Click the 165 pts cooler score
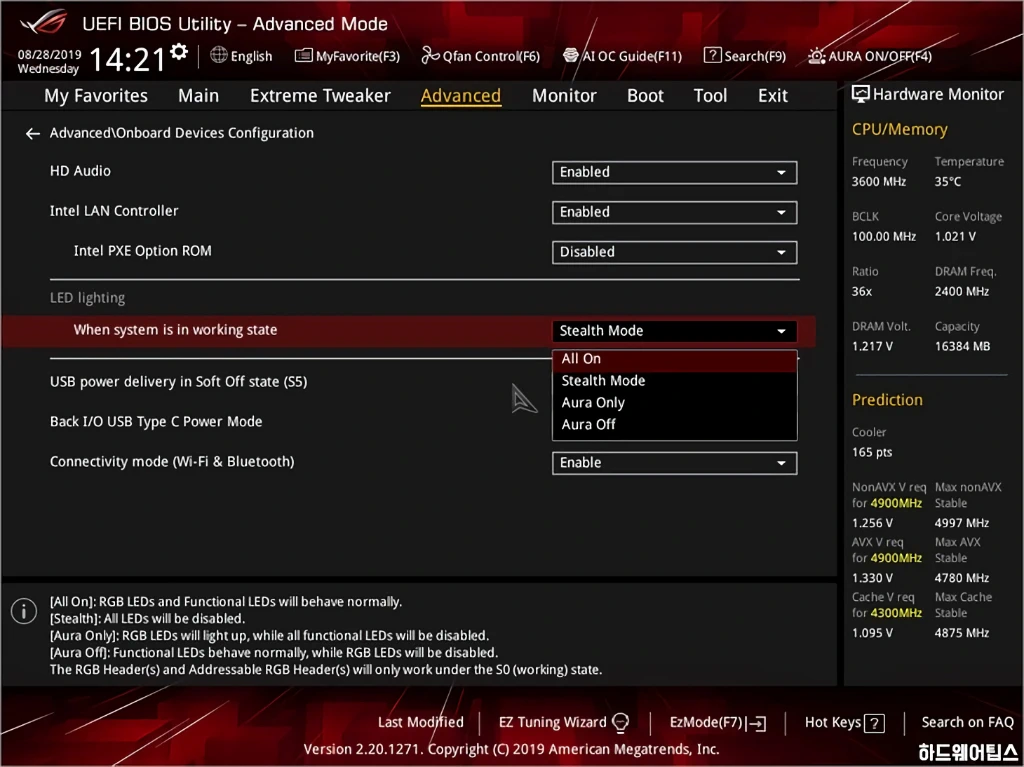This screenshot has width=1024, height=767. [x=872, y=452]
